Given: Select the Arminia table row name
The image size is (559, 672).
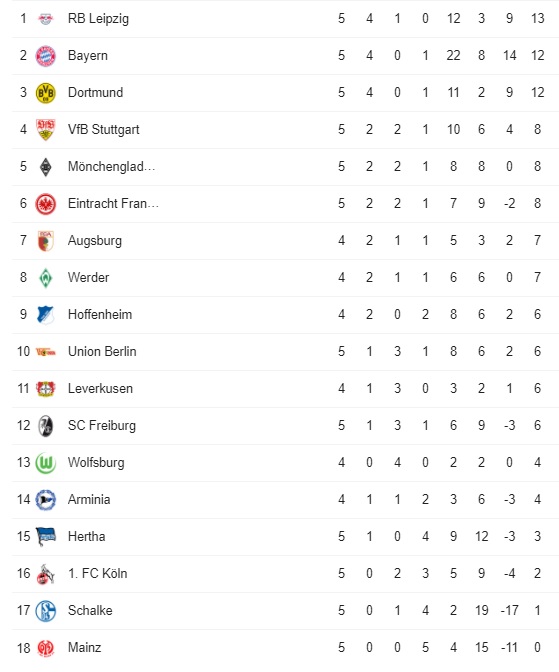Looking at the screenshot, I should (x=89, y=500).
